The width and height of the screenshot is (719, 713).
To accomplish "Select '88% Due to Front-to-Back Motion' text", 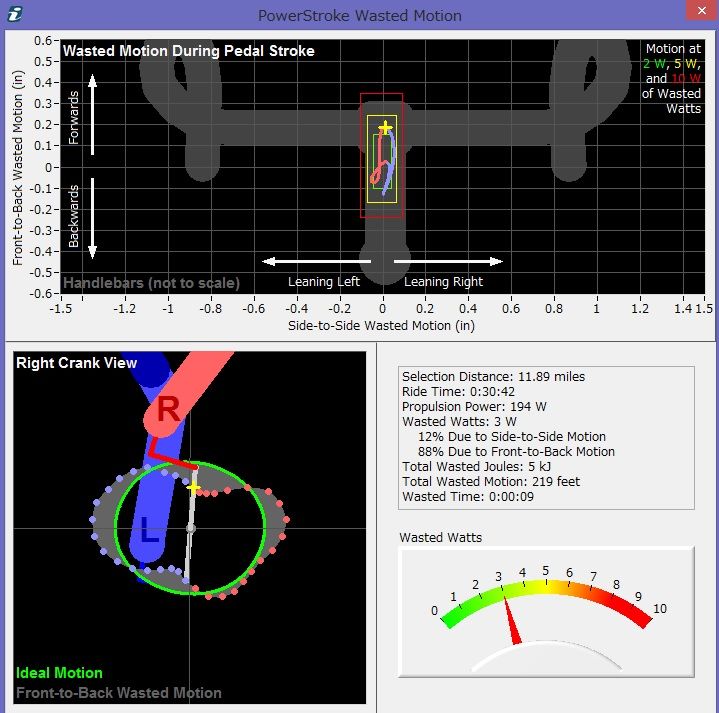I will [516, 452].
